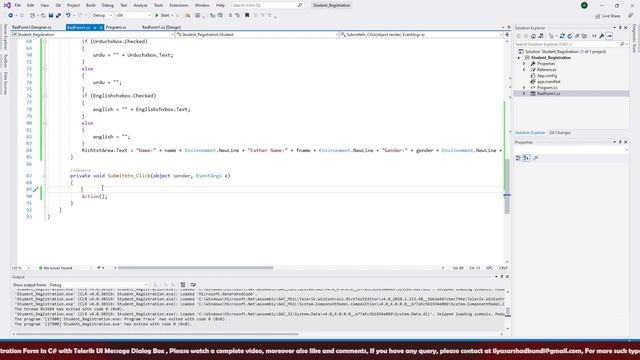Image resolution: width=640 pixels, height=360 pixels.
Task: Switch to the Solution Explorer bottom tab
Action: click(530, 133)
